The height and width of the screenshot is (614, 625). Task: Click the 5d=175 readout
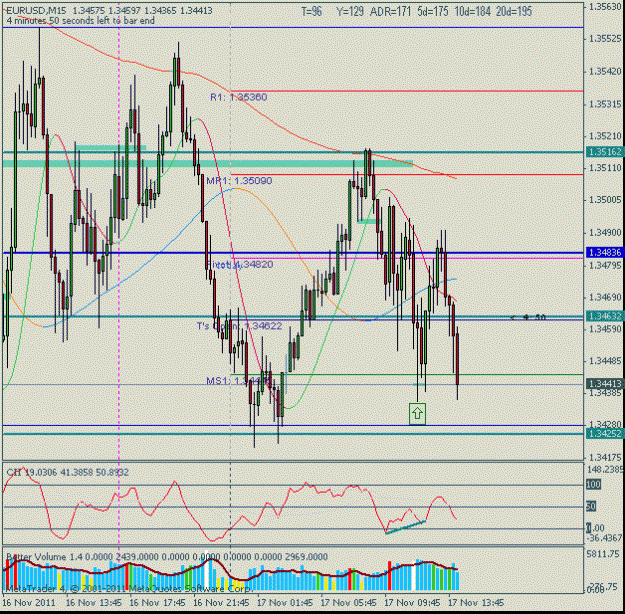433,11
